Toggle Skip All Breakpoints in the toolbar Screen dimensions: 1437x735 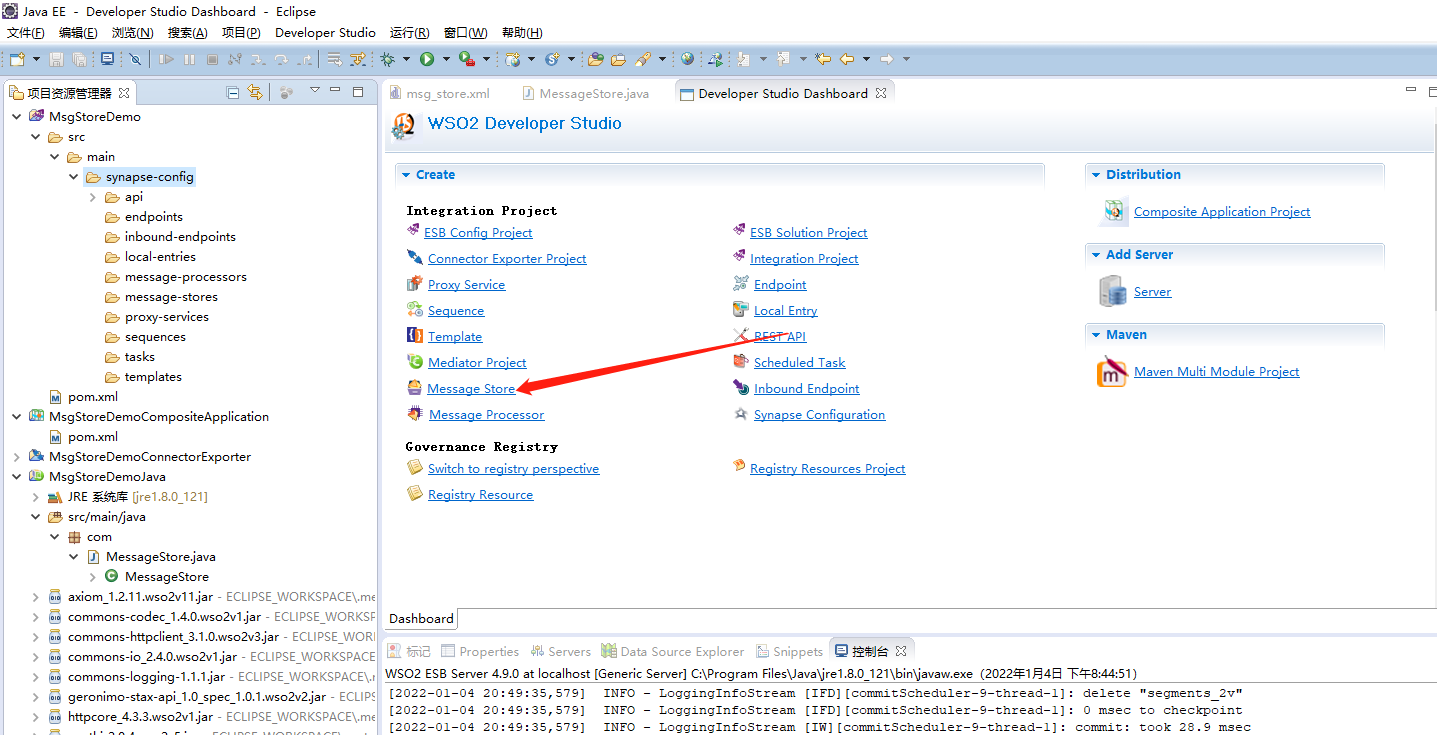(x=135, y=59)
